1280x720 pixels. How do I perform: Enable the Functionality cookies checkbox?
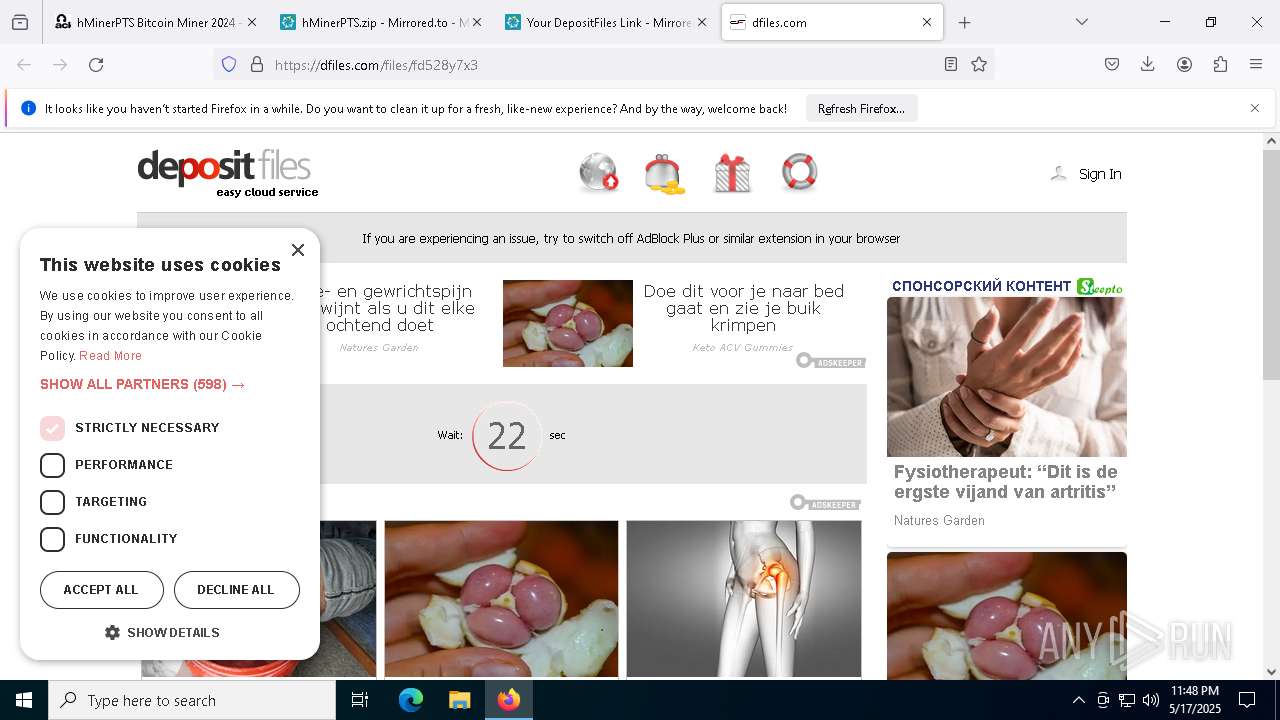[52, 539]
